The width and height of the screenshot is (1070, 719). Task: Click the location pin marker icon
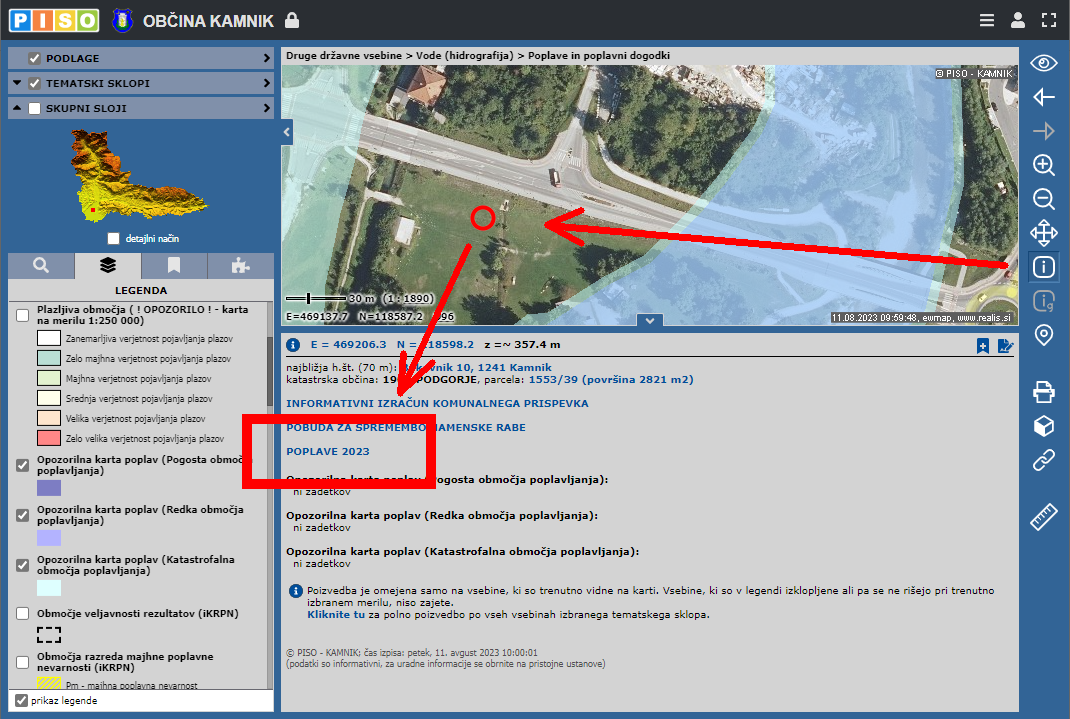pos(1043,335)
